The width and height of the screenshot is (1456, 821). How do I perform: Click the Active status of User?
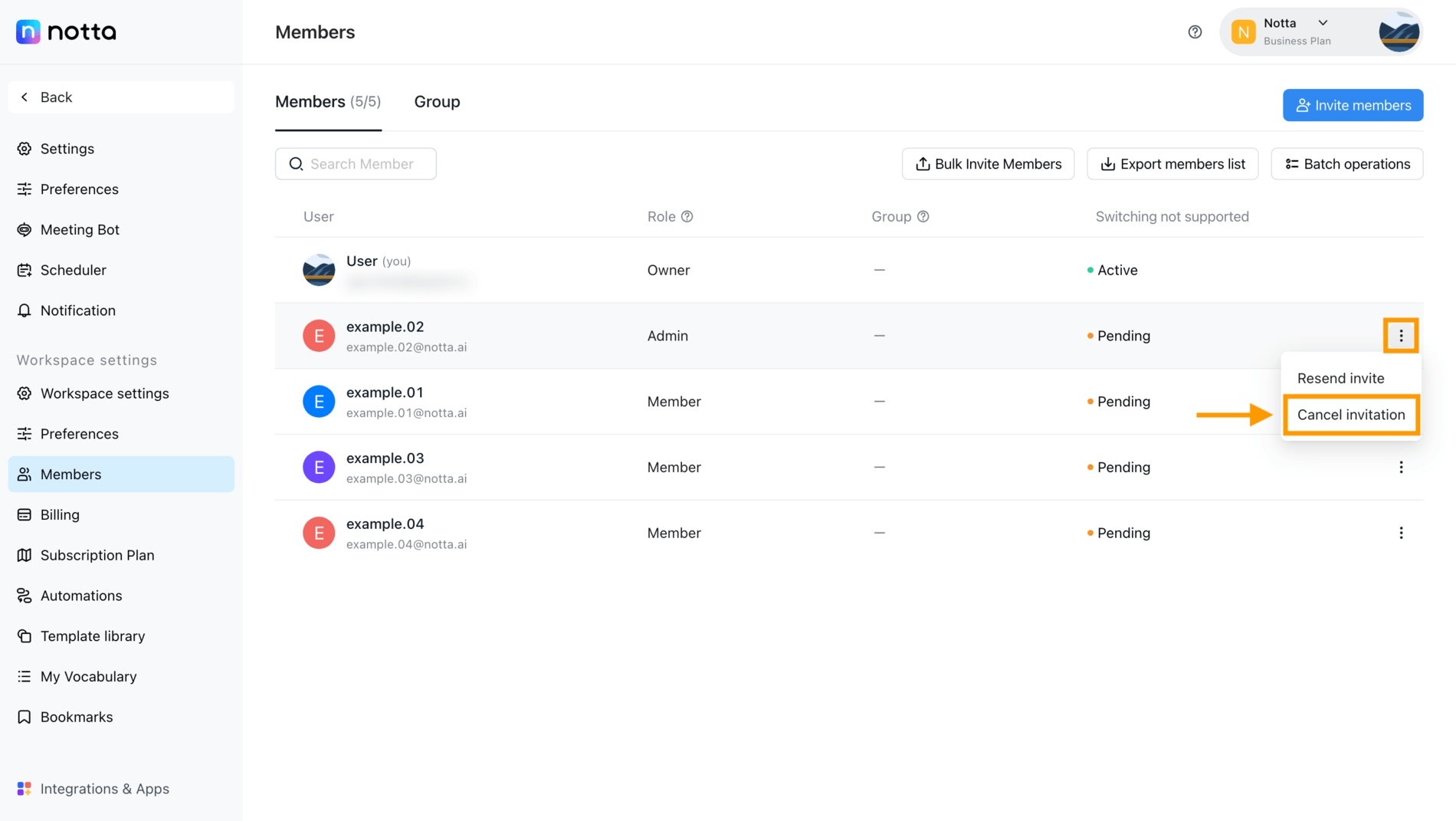click(1112, 271)
